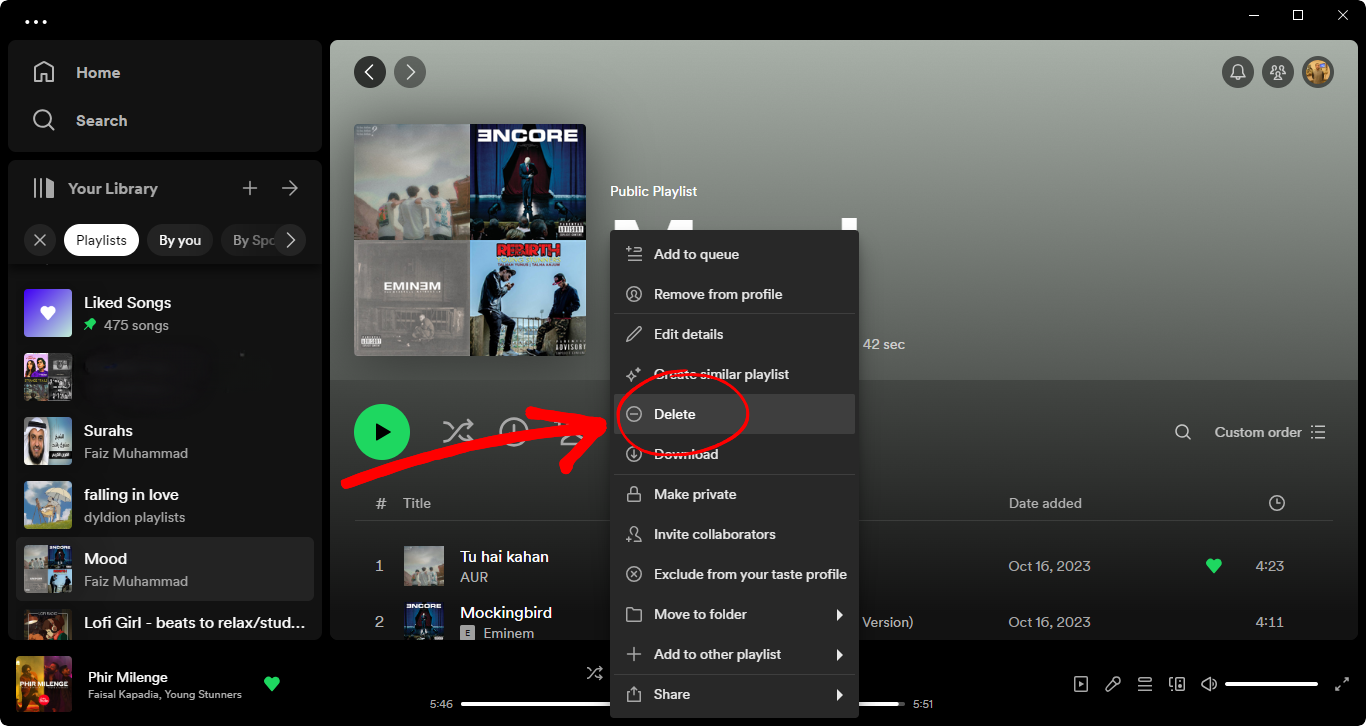Mute with the speaker icon
Screen dimensions: 1366x726
tap(1209, 684)
